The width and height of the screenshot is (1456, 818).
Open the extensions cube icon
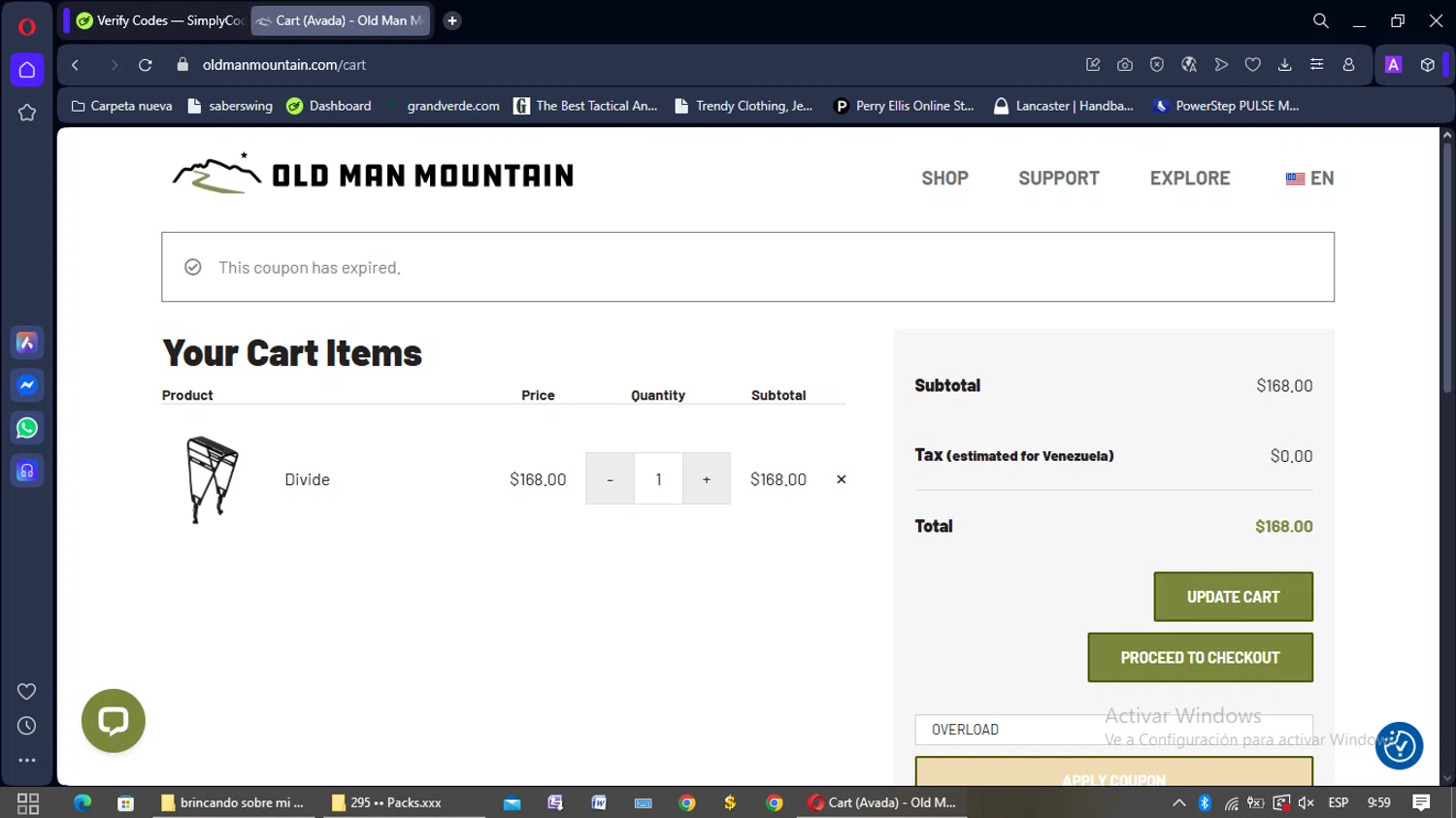pos(1428,65)
